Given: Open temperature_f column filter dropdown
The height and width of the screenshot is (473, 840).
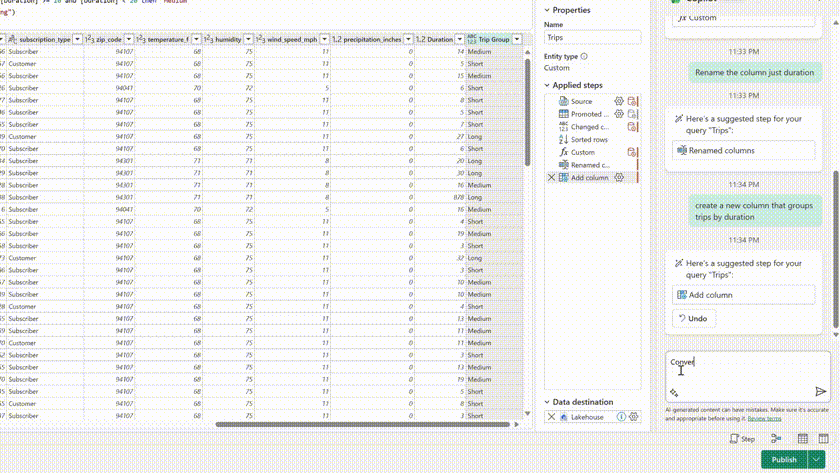Looking at the screenshot, I should [196, 39].
